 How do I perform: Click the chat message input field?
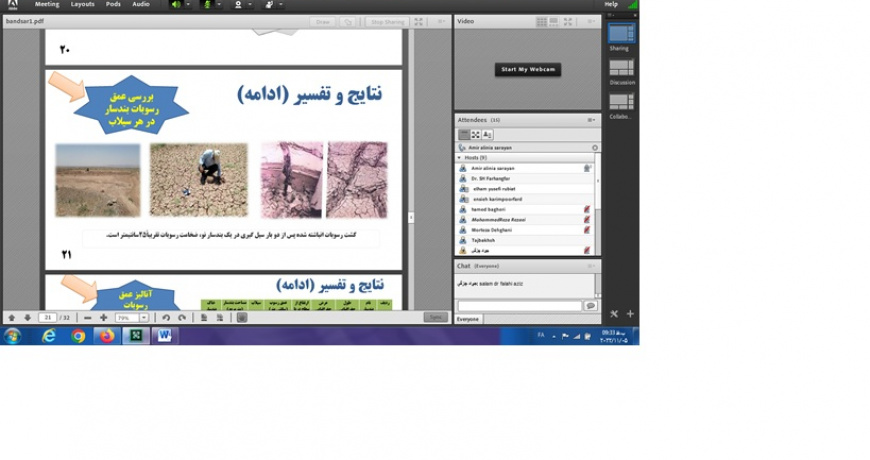(519, 306)
